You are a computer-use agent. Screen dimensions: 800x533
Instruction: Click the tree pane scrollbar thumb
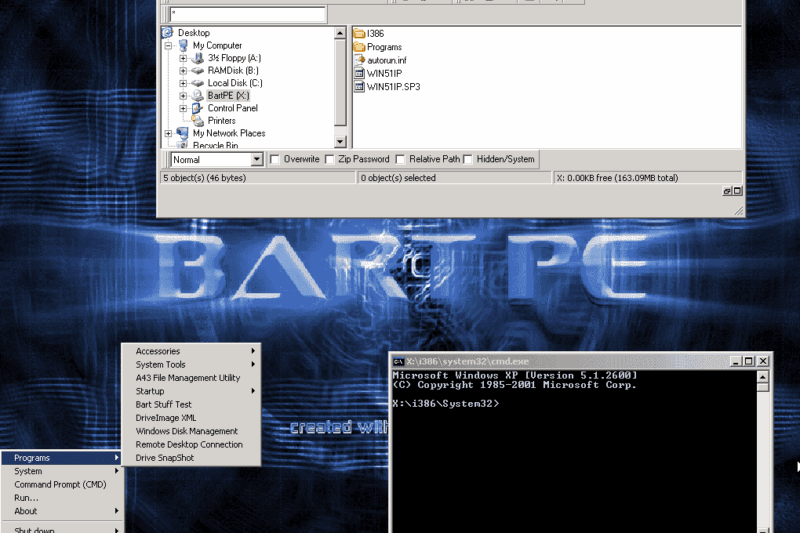340,82
